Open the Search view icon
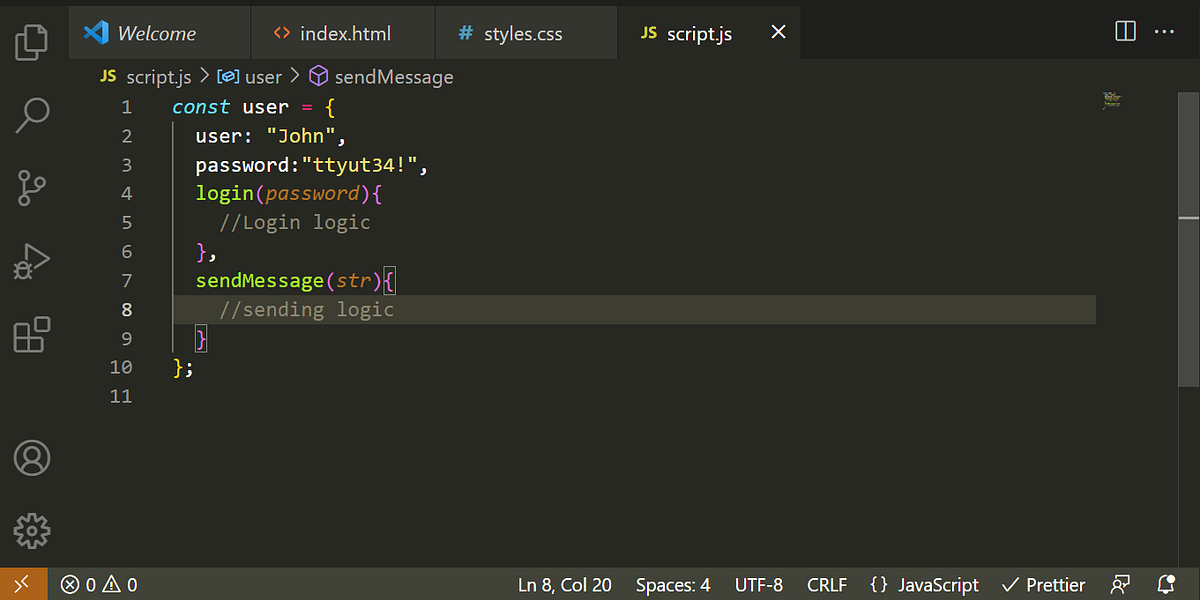Image resolution: width=1200 pixels, height=600 pixels. coord(32,114)
